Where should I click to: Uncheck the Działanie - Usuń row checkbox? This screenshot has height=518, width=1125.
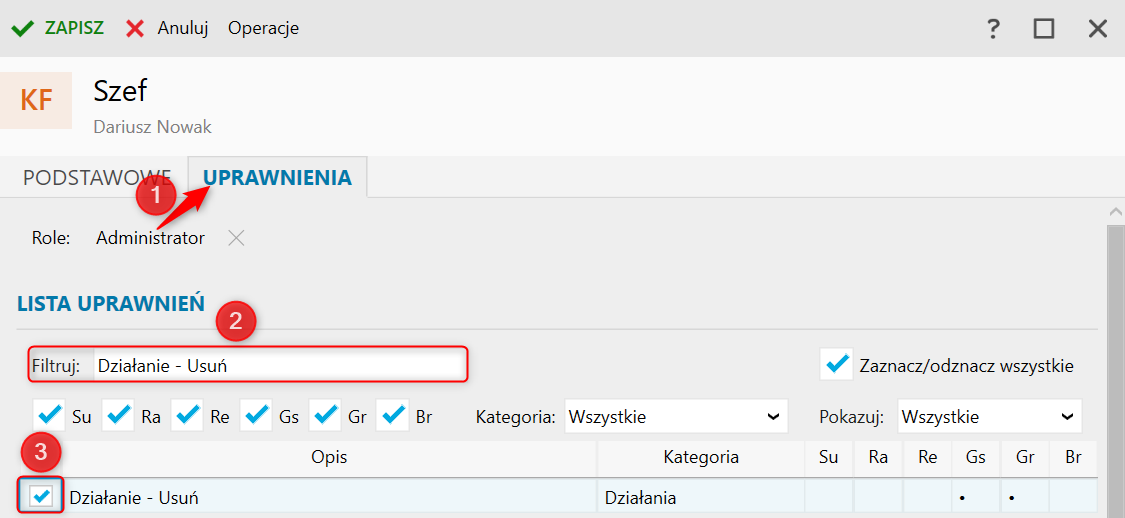click(42, 496)
